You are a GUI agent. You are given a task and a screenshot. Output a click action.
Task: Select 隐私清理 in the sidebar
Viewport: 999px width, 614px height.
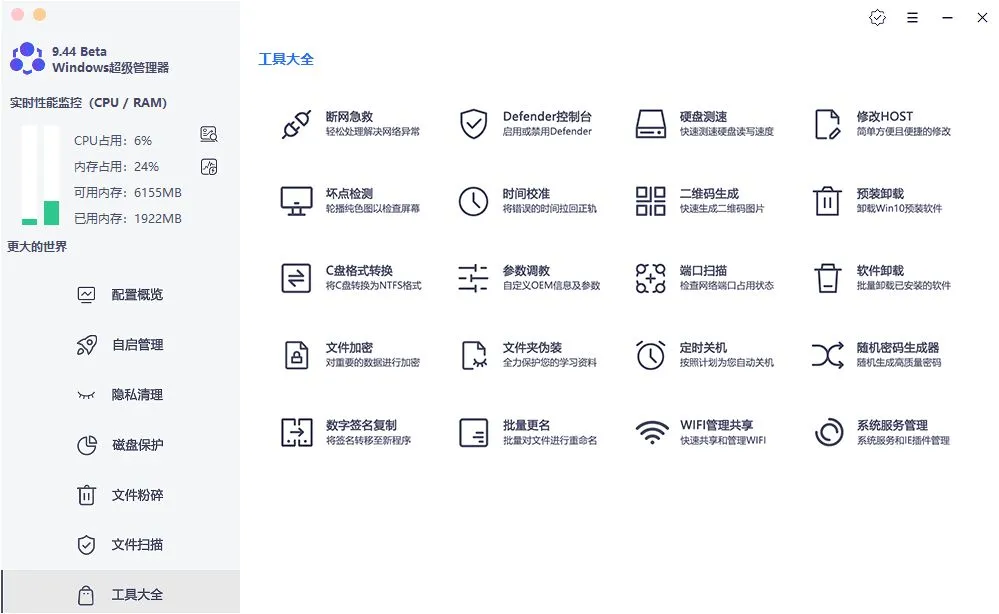[x=137, y=395]
